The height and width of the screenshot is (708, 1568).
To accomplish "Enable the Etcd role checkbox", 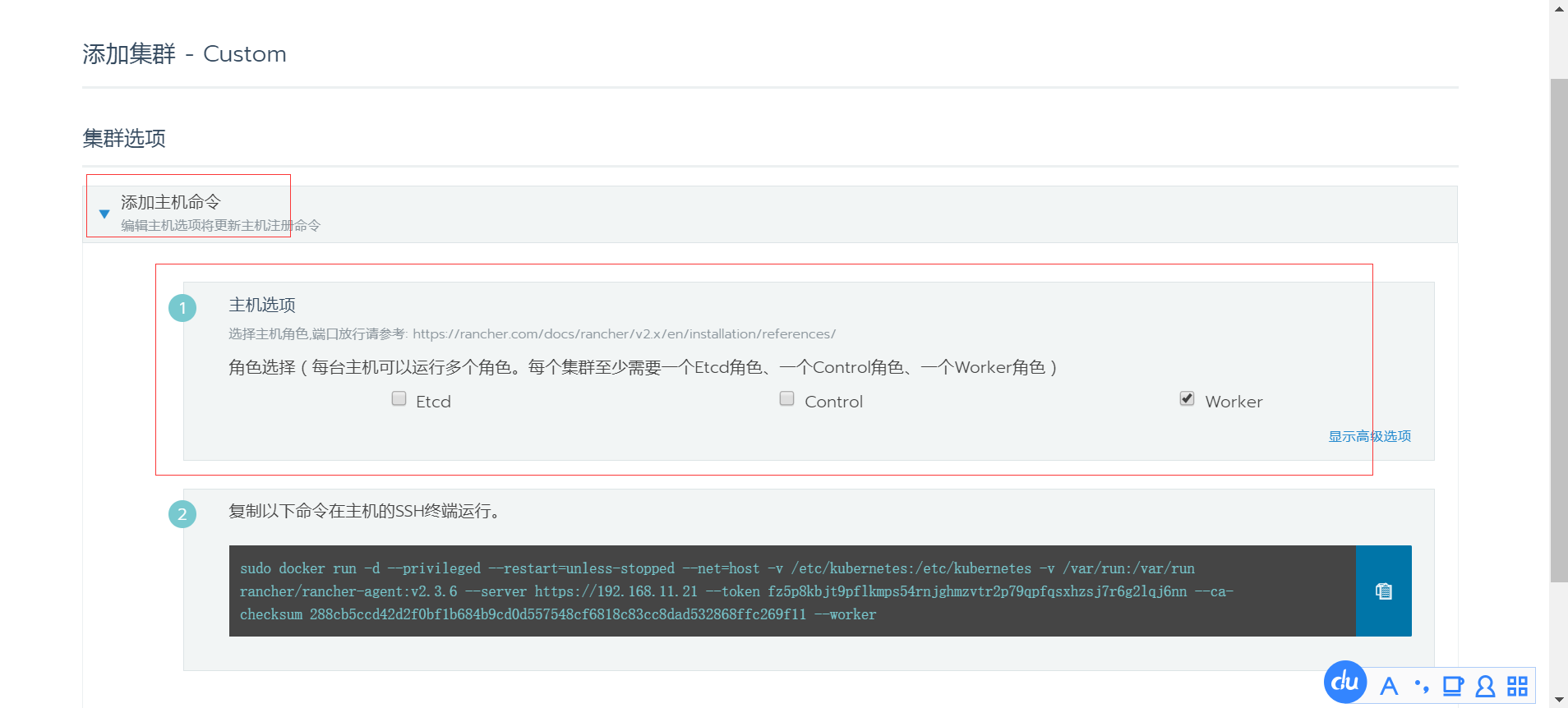I will (399, 399).
